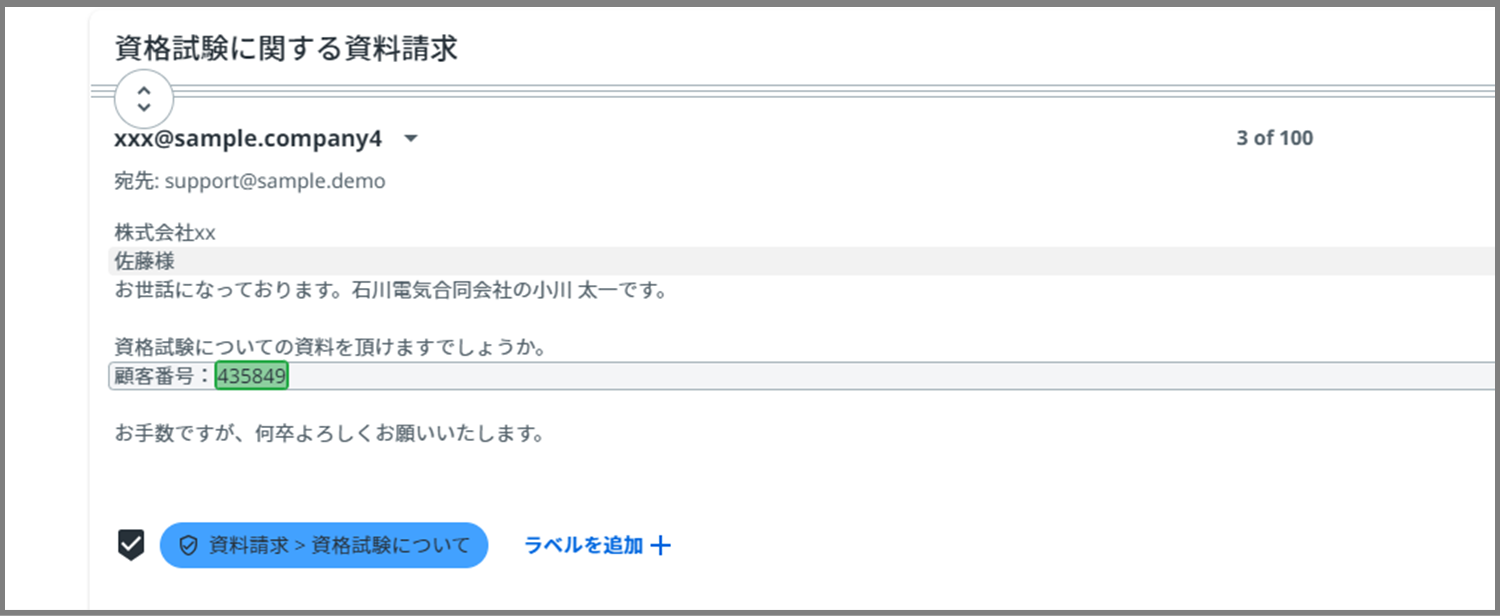Click the recipient support@sample.demo
The height and width of the screenshot is (616, 1500).
click(x=275, y=182)
